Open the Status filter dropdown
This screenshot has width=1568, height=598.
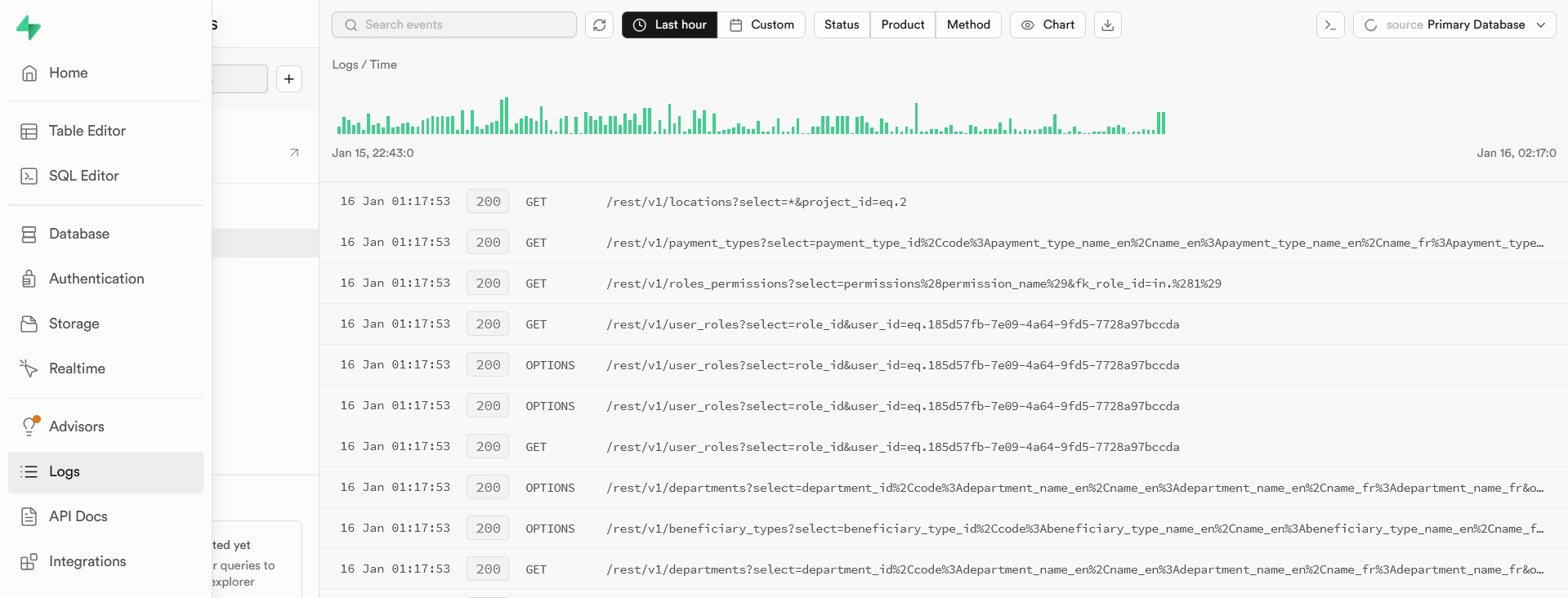coord(842,25)
